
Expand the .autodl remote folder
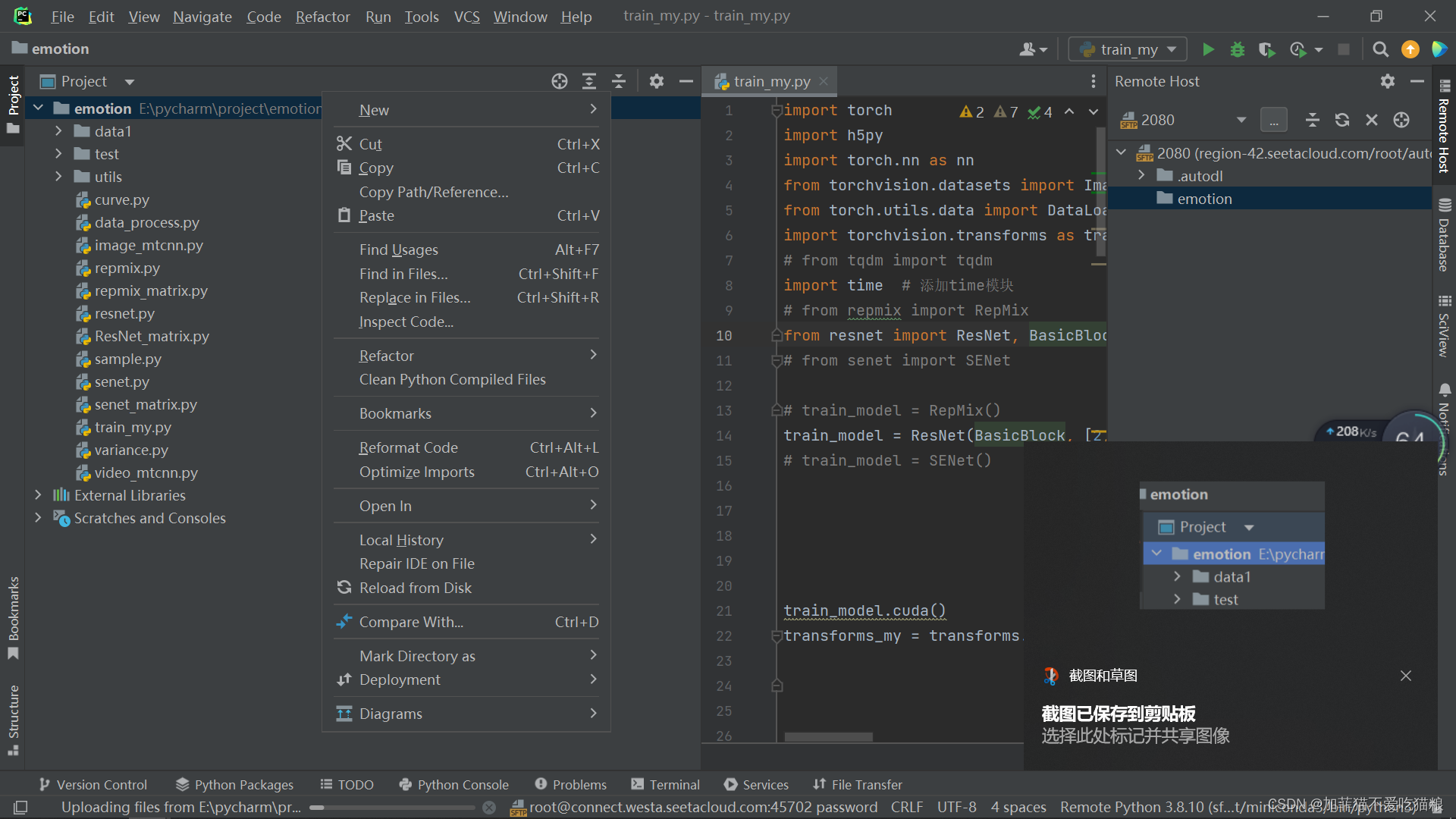point(1141,176)
